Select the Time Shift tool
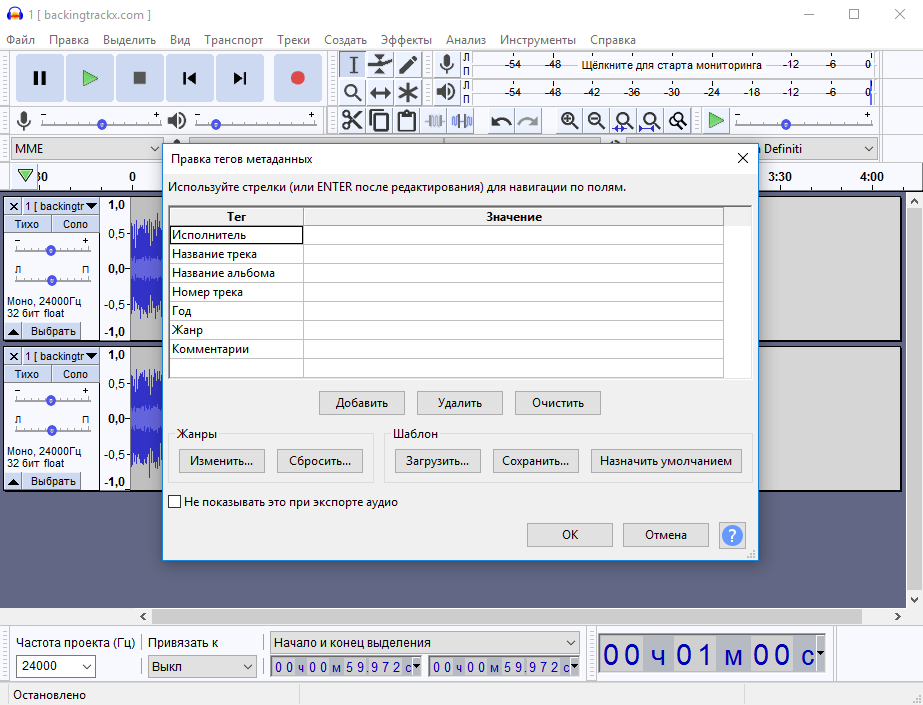923x705 pixels. click(380, 92)
